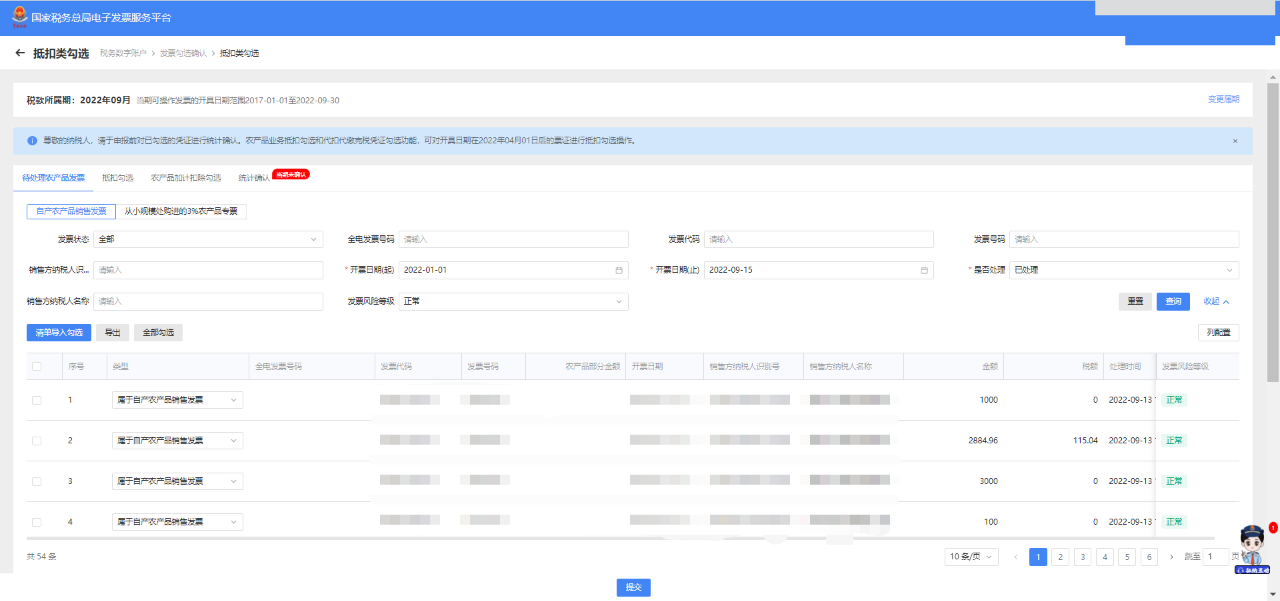Open the 10条/页 page size dropdown
This screenshot has height=601, width=1280.
pos(971,557)
